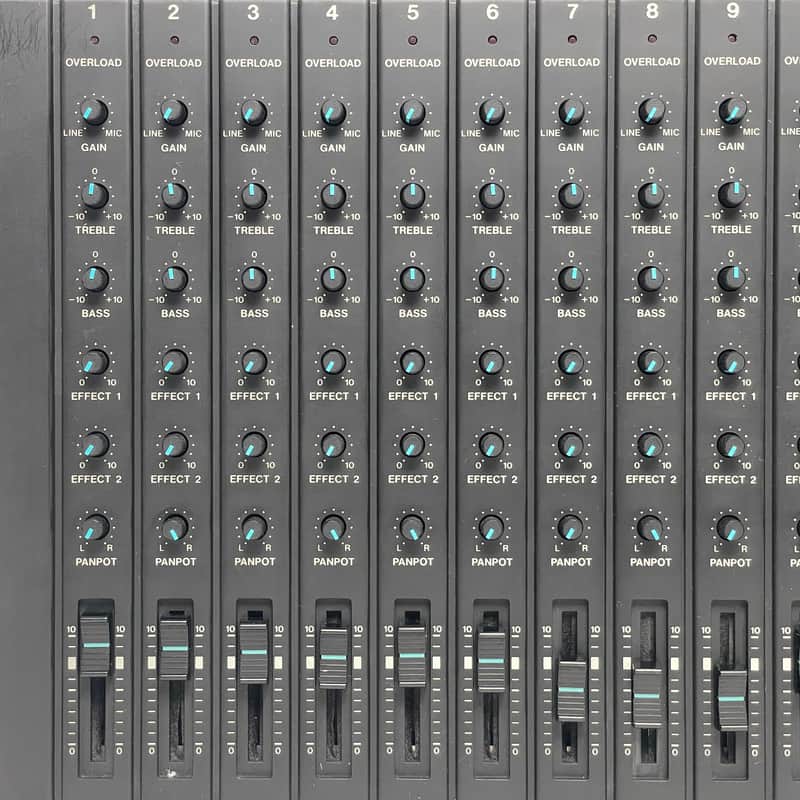Click channel 7 BASS knob

(571, 279)
